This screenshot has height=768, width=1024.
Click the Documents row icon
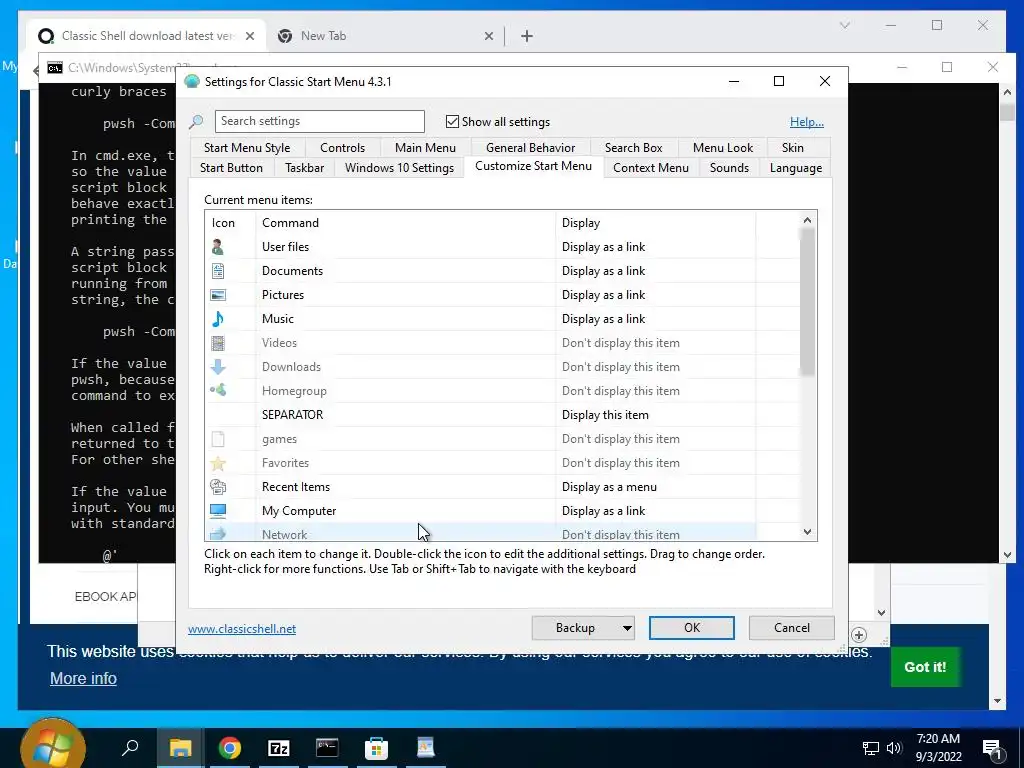pos(217,271)
